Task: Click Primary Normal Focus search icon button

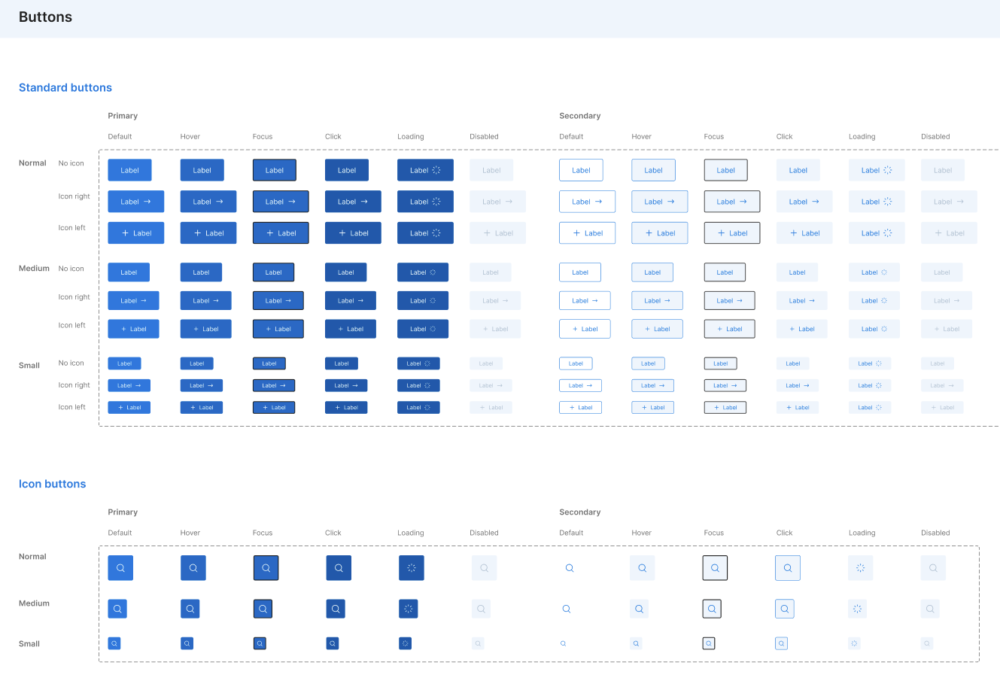Action: click(x=266, y=568)
